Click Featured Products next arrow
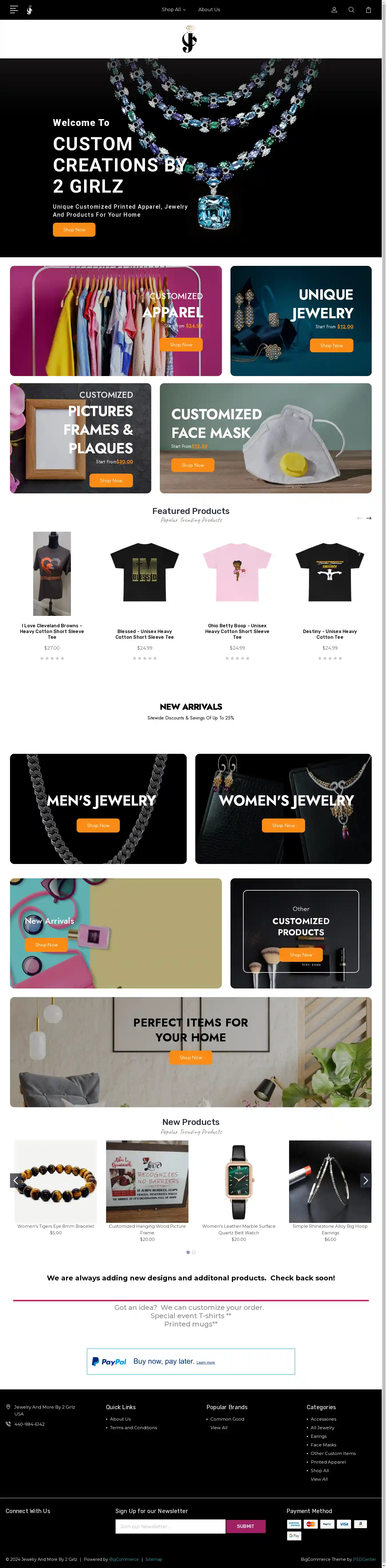Screen dimensions: 386x1568 [368, 518]
